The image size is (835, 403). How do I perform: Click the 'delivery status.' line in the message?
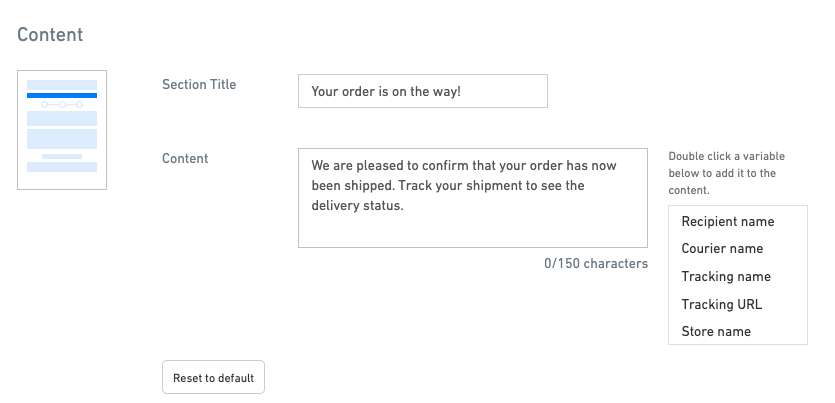tap(357, 206)
